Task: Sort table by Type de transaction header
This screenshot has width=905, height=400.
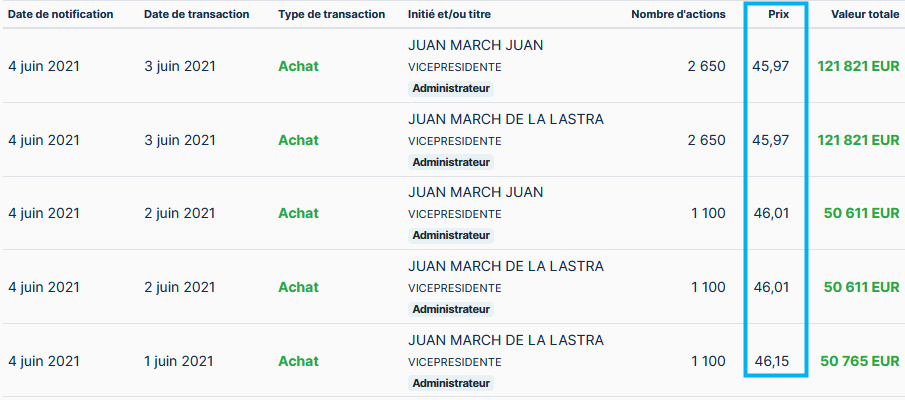Action: [x=331, y=14]
